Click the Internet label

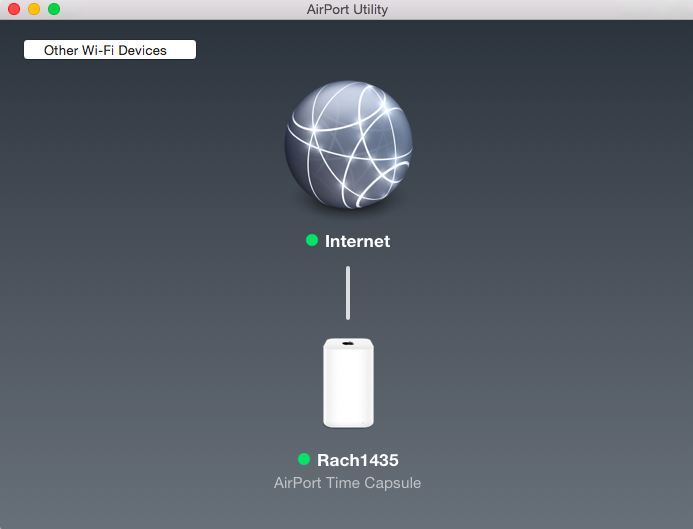tap(357, 241)
